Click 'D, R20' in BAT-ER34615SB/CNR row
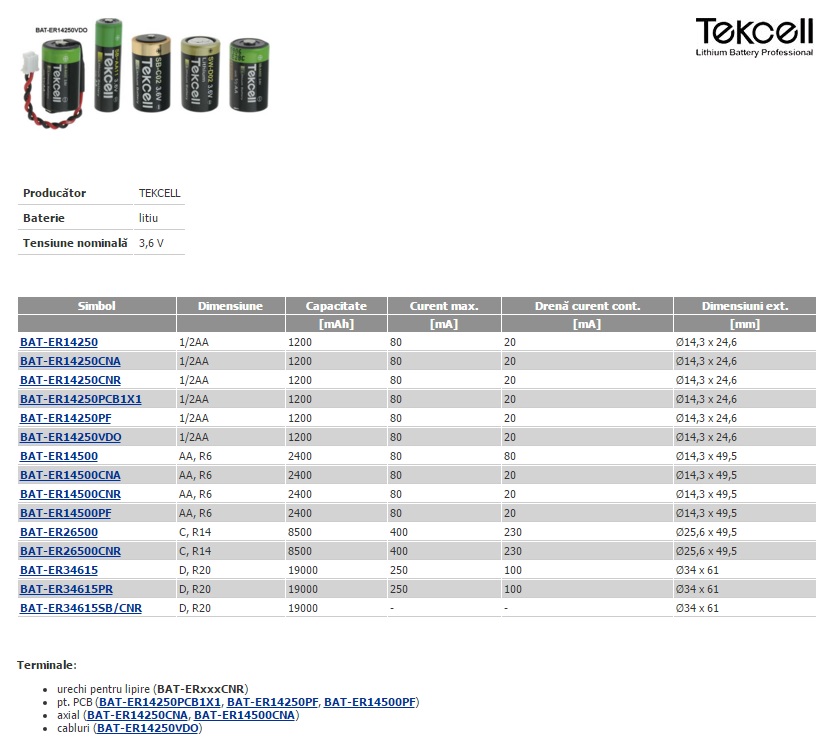The width and height of the screenshot is (827, 740). 195,608
